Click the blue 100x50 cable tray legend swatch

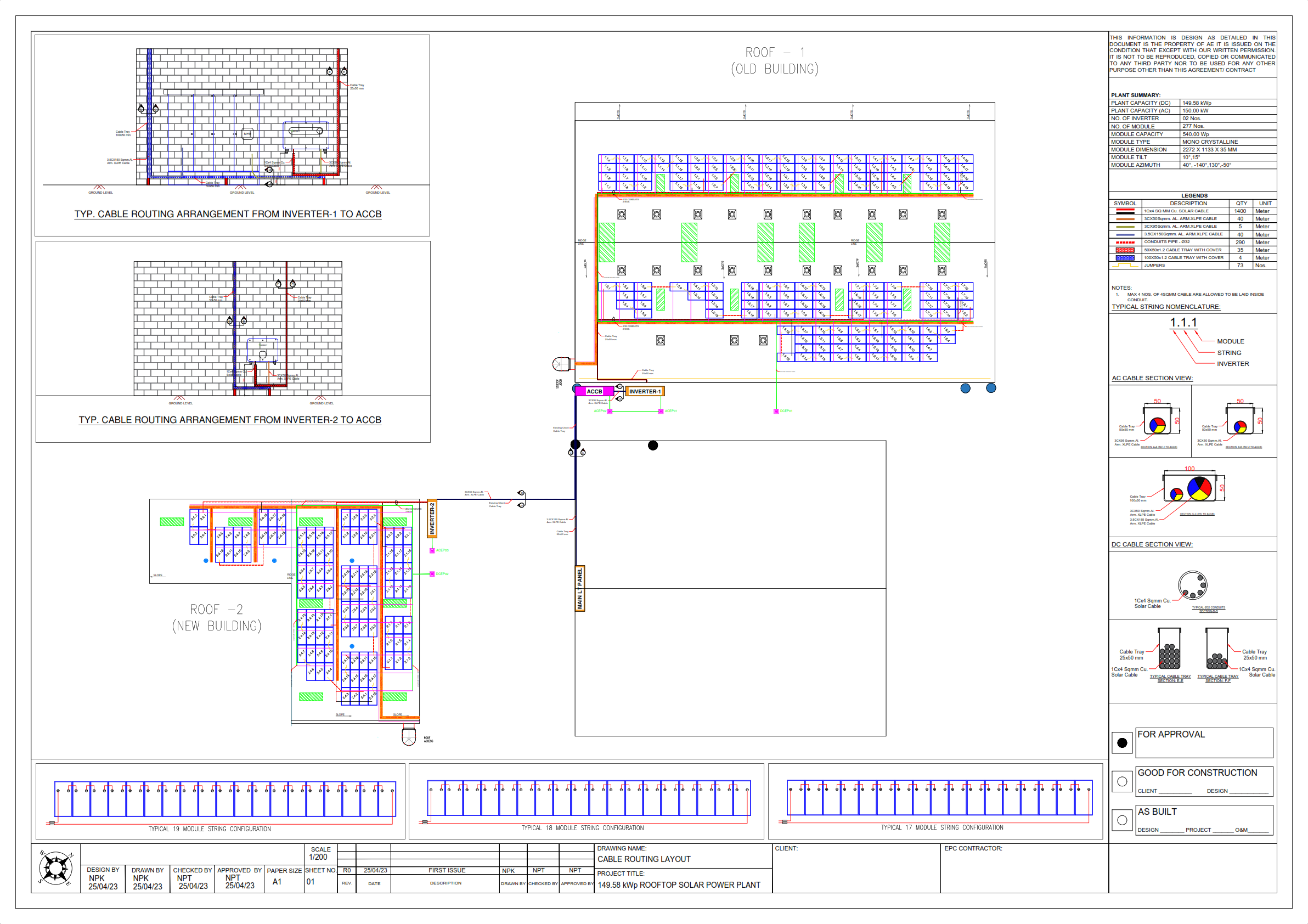pyautogui.click(x=1125, y=258)
